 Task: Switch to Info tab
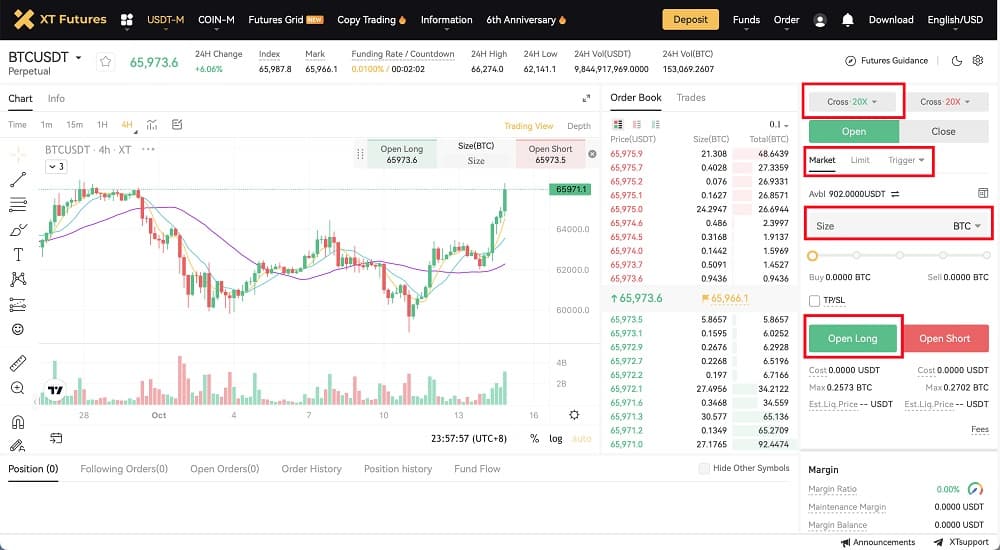(56, 98)
